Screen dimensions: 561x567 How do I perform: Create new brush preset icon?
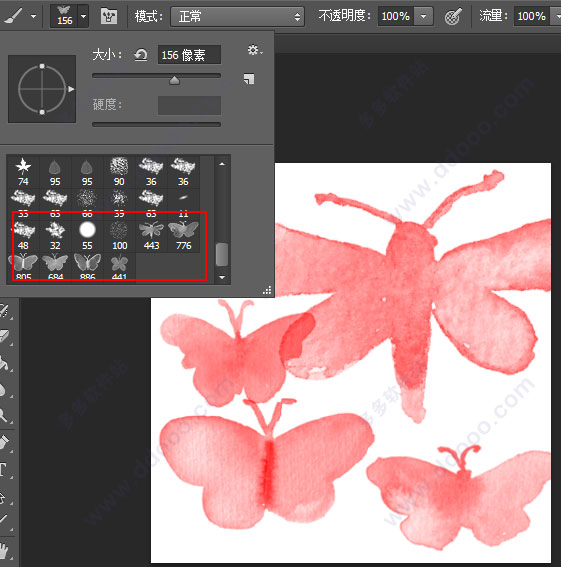coord(249,79)
